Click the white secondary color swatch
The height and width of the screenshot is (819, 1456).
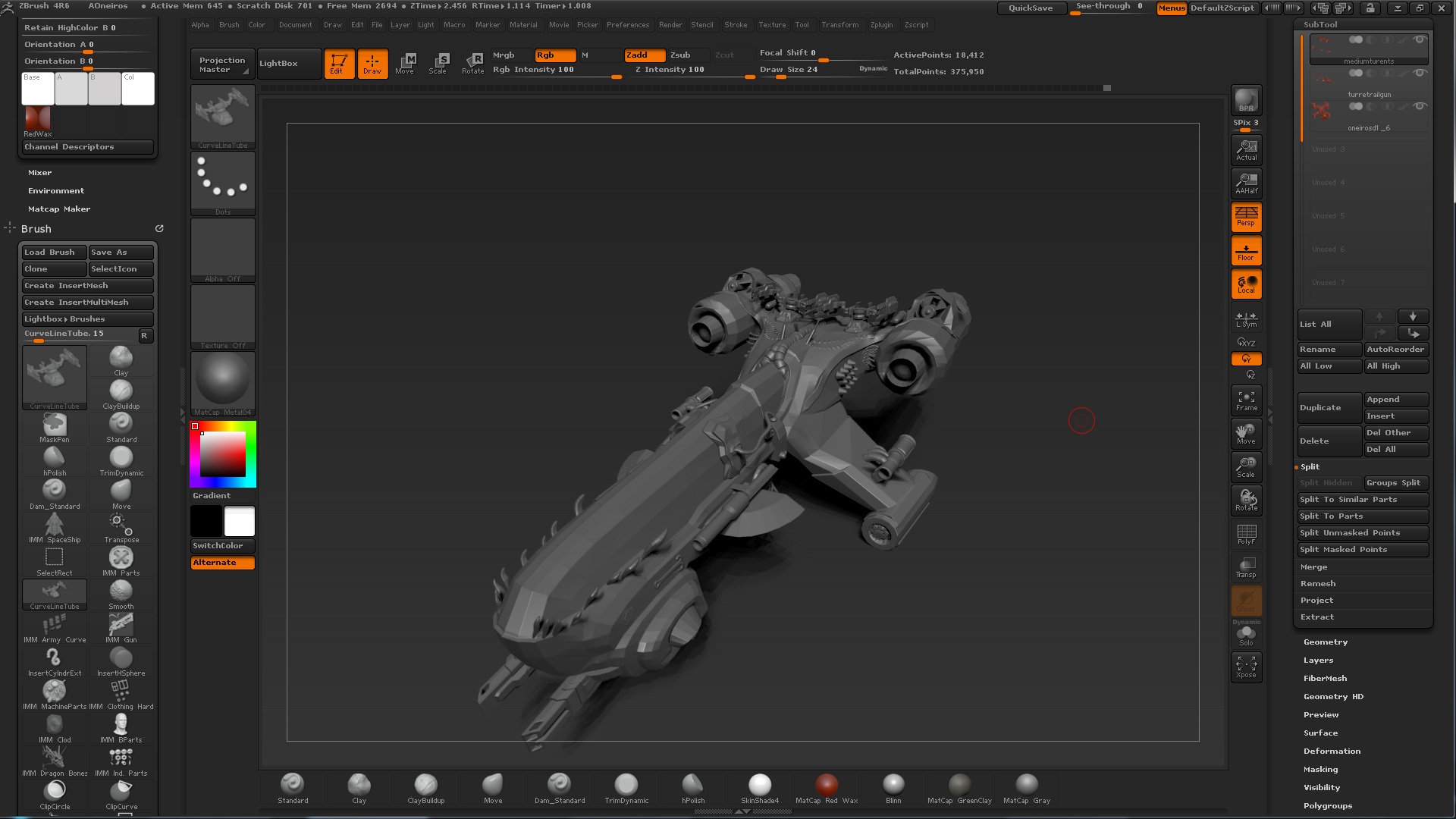(240, 522)
